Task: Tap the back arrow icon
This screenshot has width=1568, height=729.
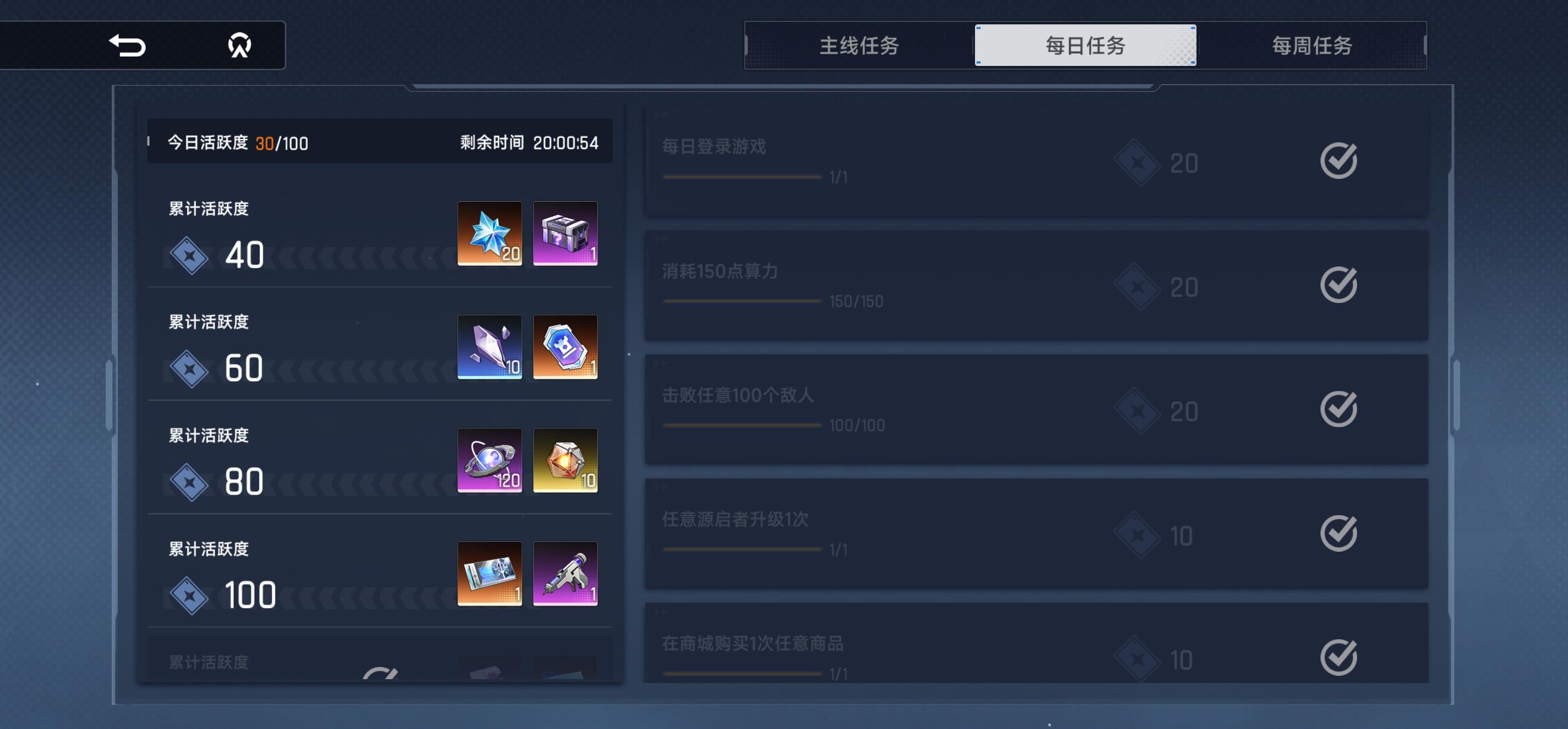Action: [x=127, y=45]
